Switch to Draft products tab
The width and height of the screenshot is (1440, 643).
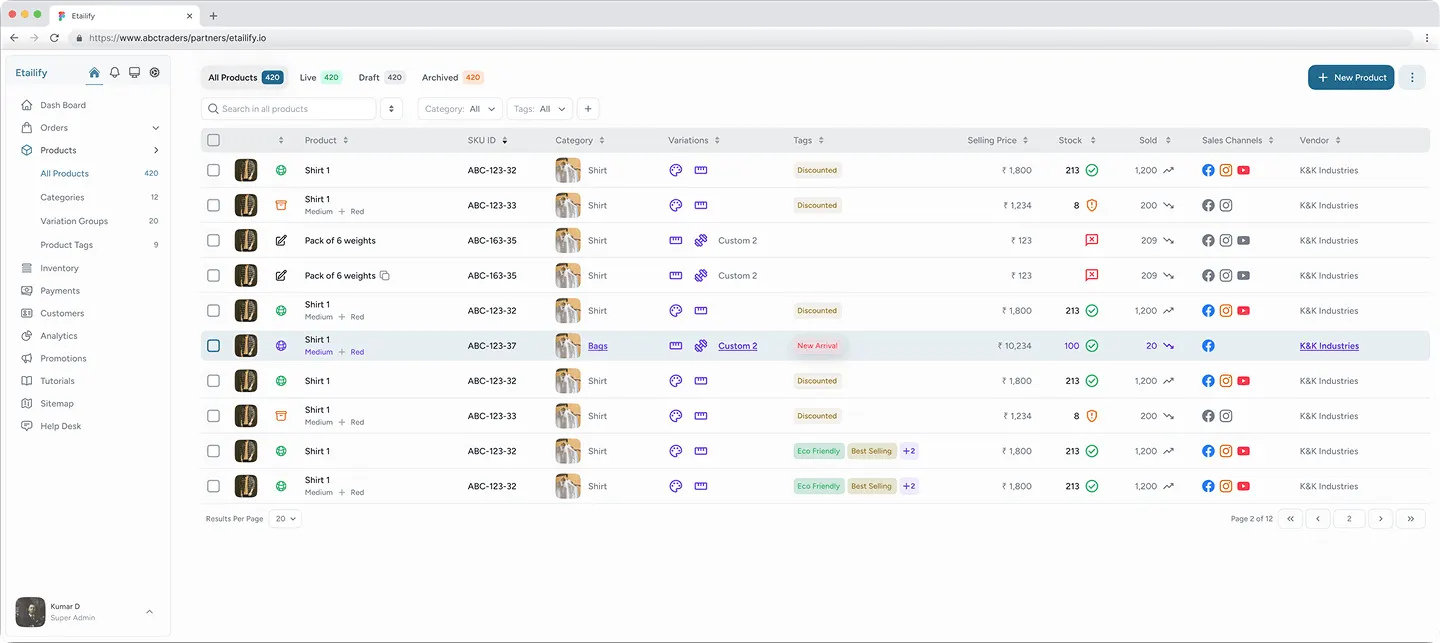(381, 77)
